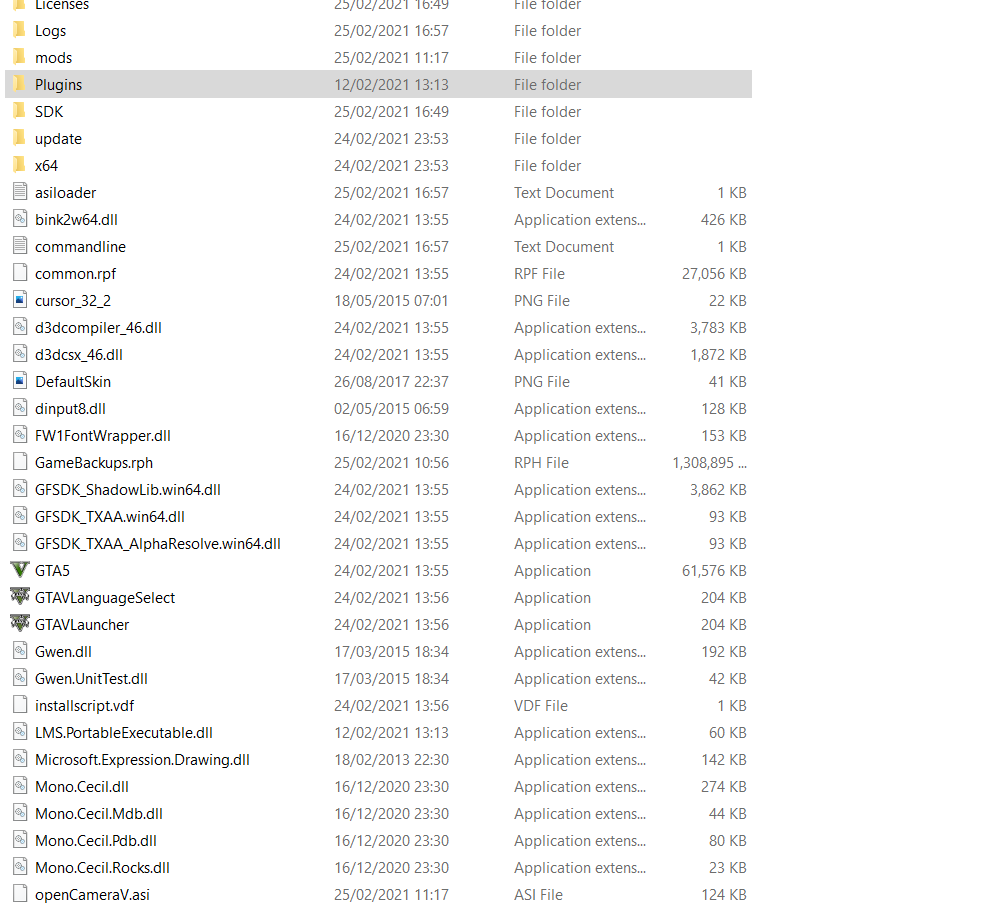Viewport: 1001px width, 910px height.
Task: Click the commandline text document icon
Action: coord(20,245)
